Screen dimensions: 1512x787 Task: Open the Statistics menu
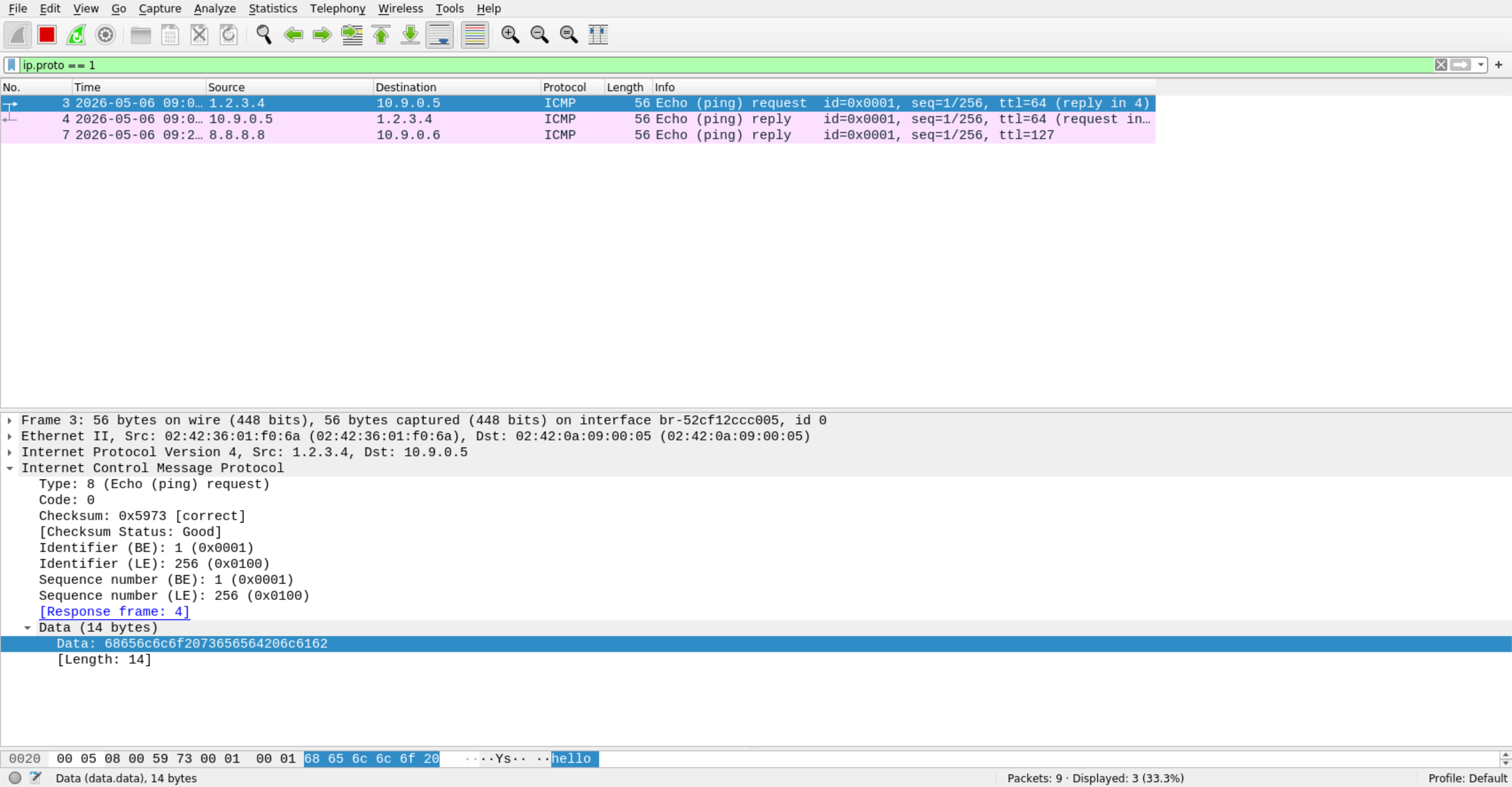tap(272, 8)
